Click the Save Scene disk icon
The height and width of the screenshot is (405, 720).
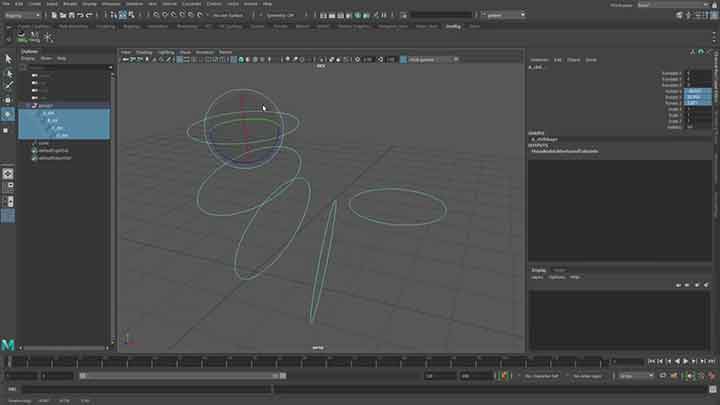pos(72,15)
